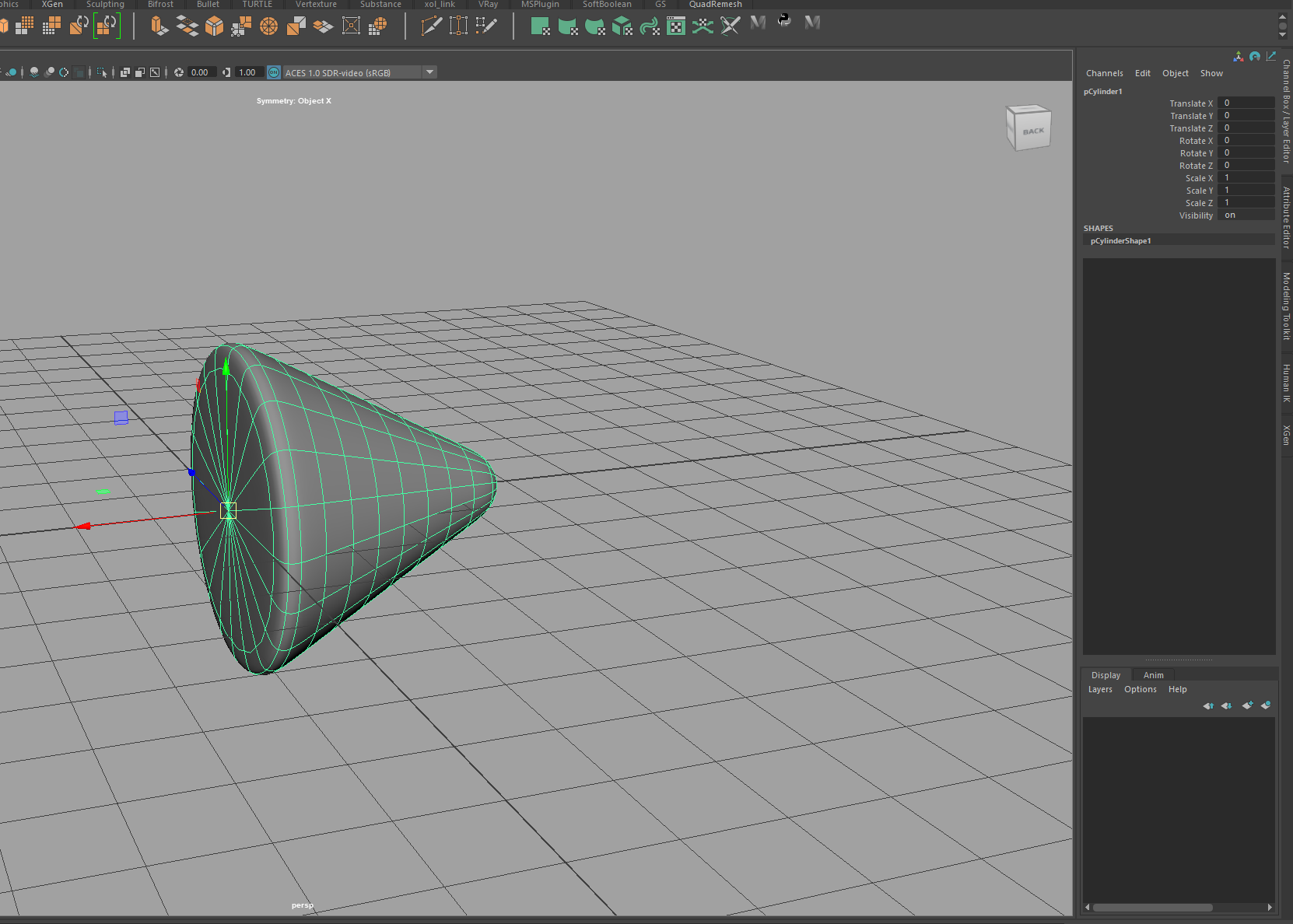Click the exposure value field showing 0.00
The image size is (1293, 924).
click(x=201, y=72)
